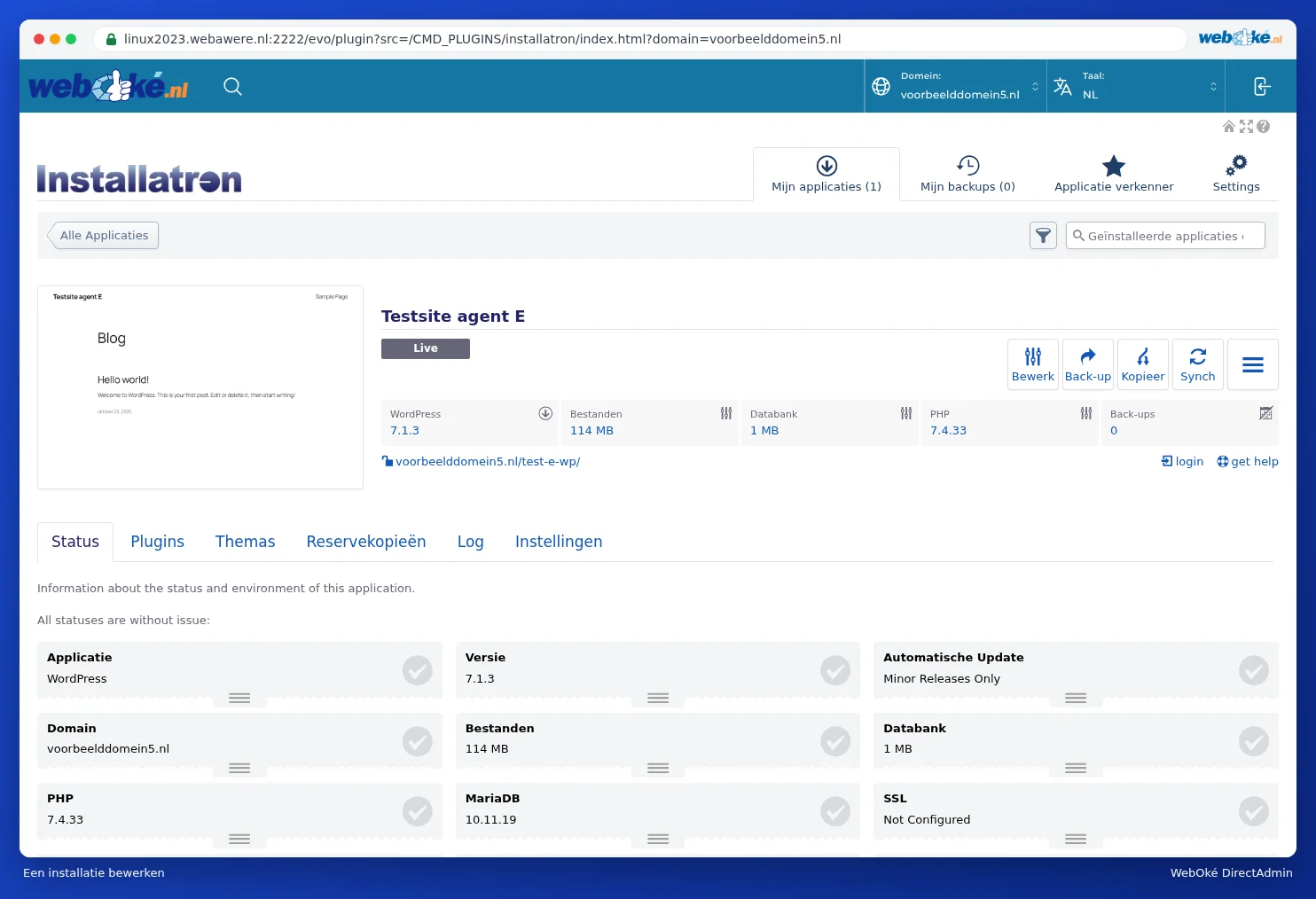Switch to the Log tab

tap(470, 542)
